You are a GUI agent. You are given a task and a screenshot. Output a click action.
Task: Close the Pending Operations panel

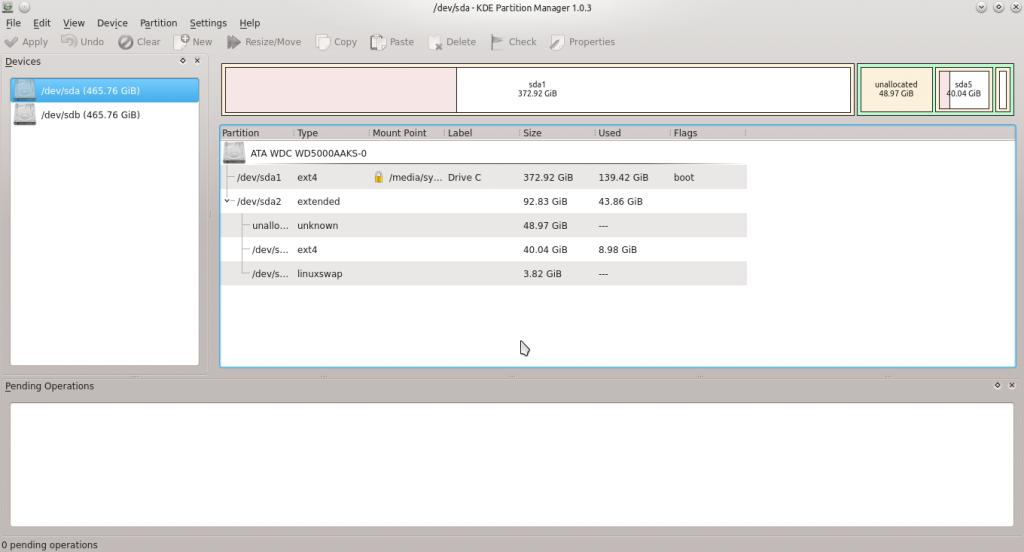1012,385
